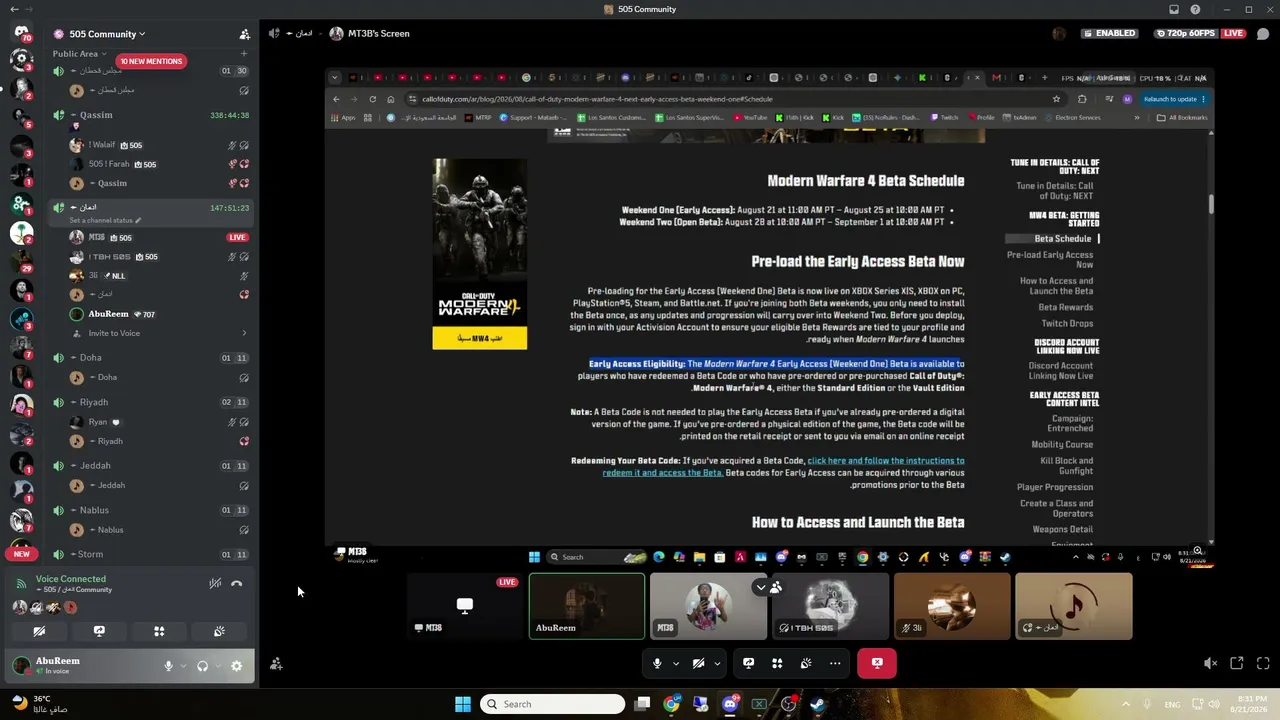This screenshot has width=1280, height=720.
Task: Join the Doha voice channel
Action: (x=152, y=357)
